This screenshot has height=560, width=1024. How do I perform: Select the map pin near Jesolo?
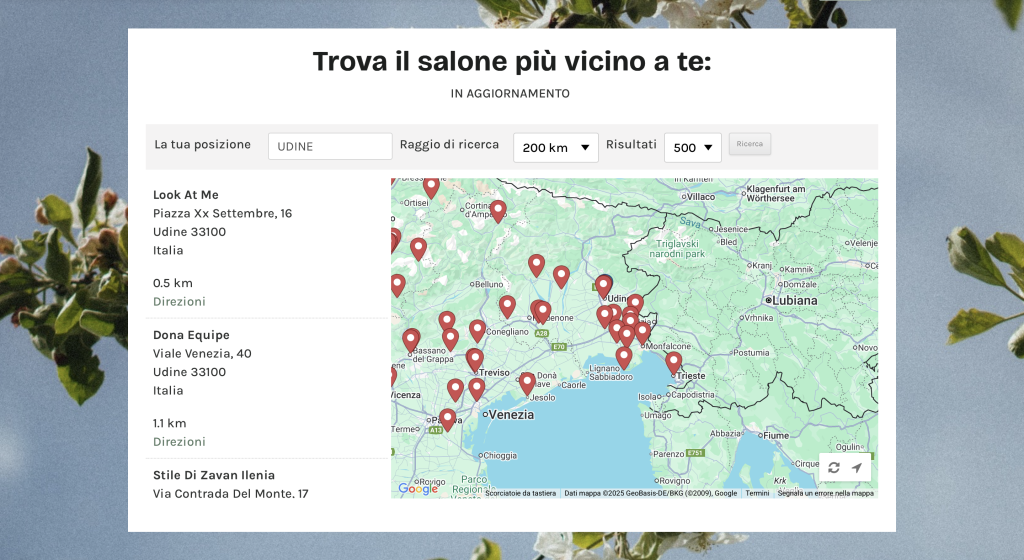click(x=527, y=381)
